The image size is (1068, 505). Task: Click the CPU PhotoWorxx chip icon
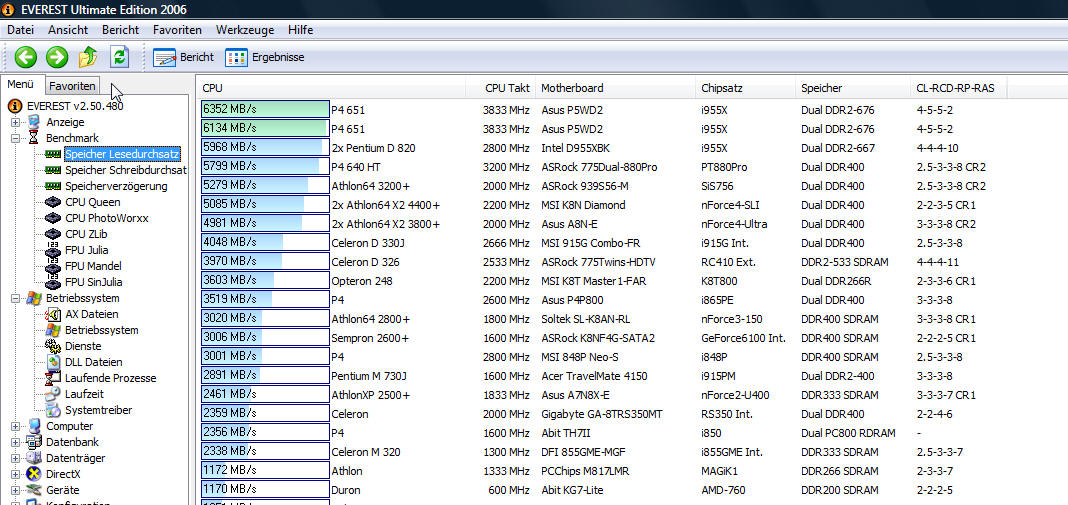[x=53, y=218]
